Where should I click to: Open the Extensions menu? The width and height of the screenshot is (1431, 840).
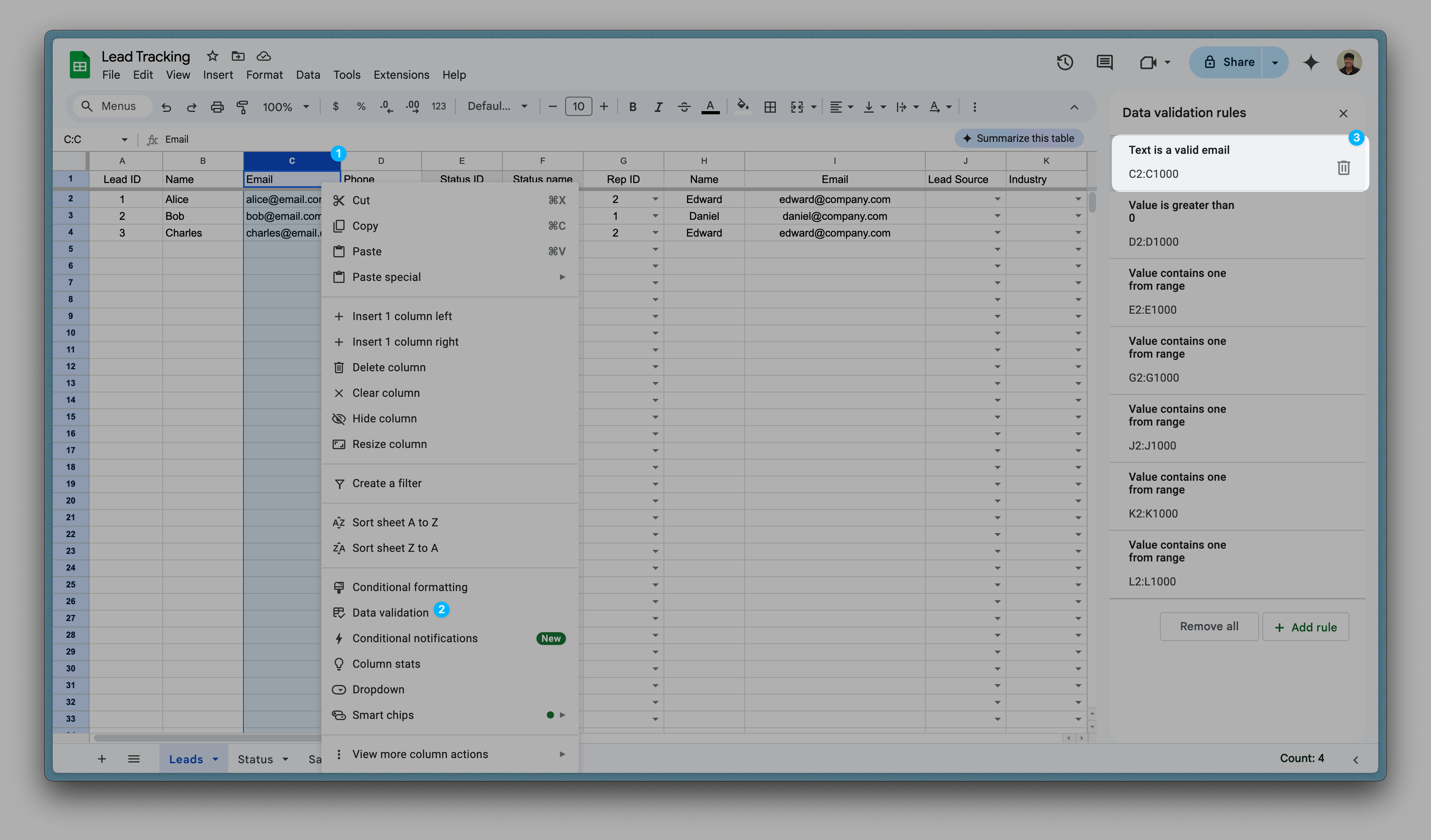[x=401, y=75]
